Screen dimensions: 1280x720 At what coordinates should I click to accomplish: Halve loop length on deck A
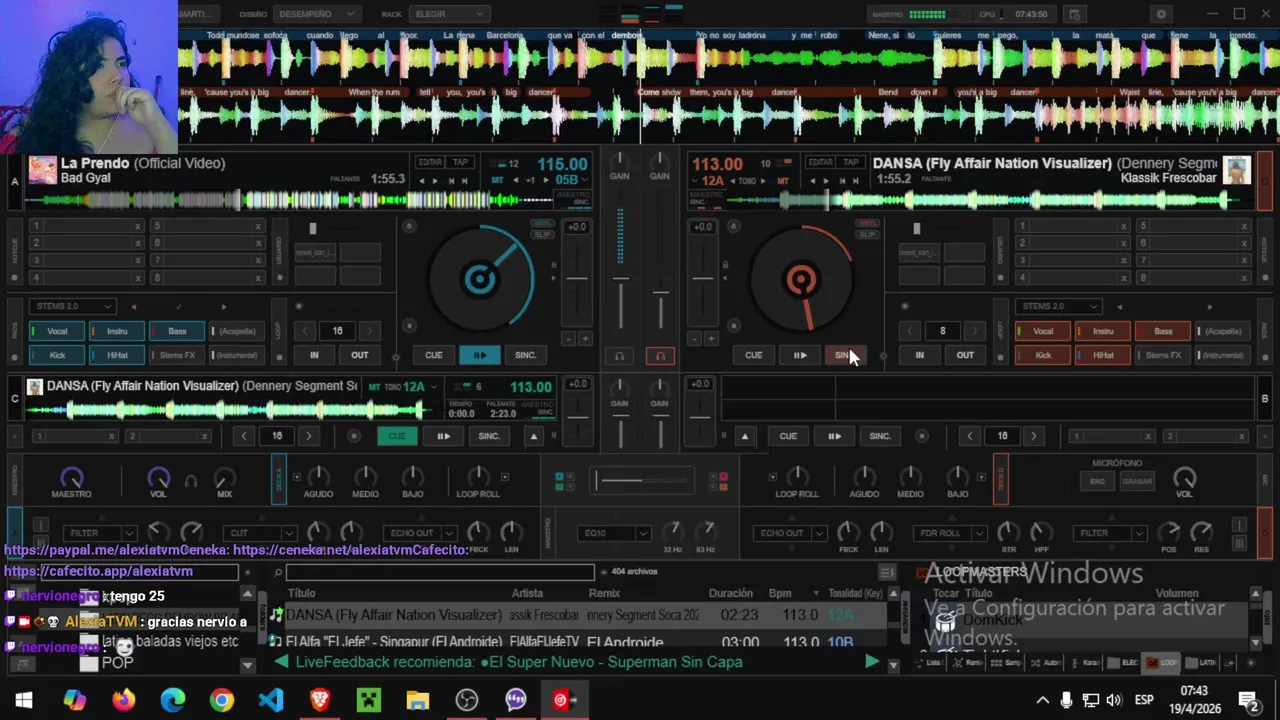(305, 331)
